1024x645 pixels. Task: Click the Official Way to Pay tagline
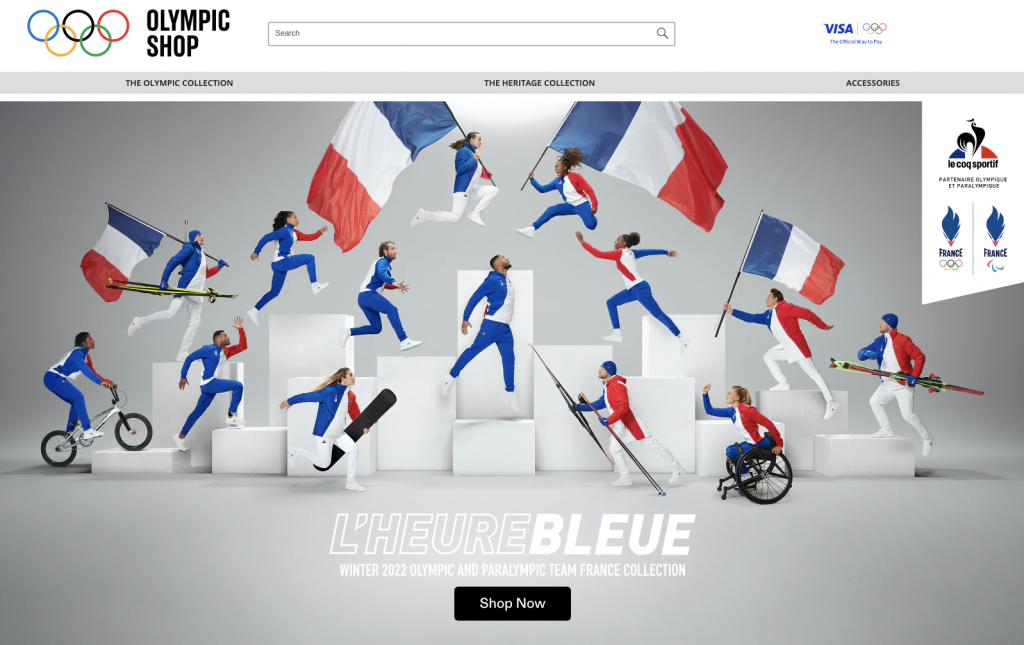(856, 42)
